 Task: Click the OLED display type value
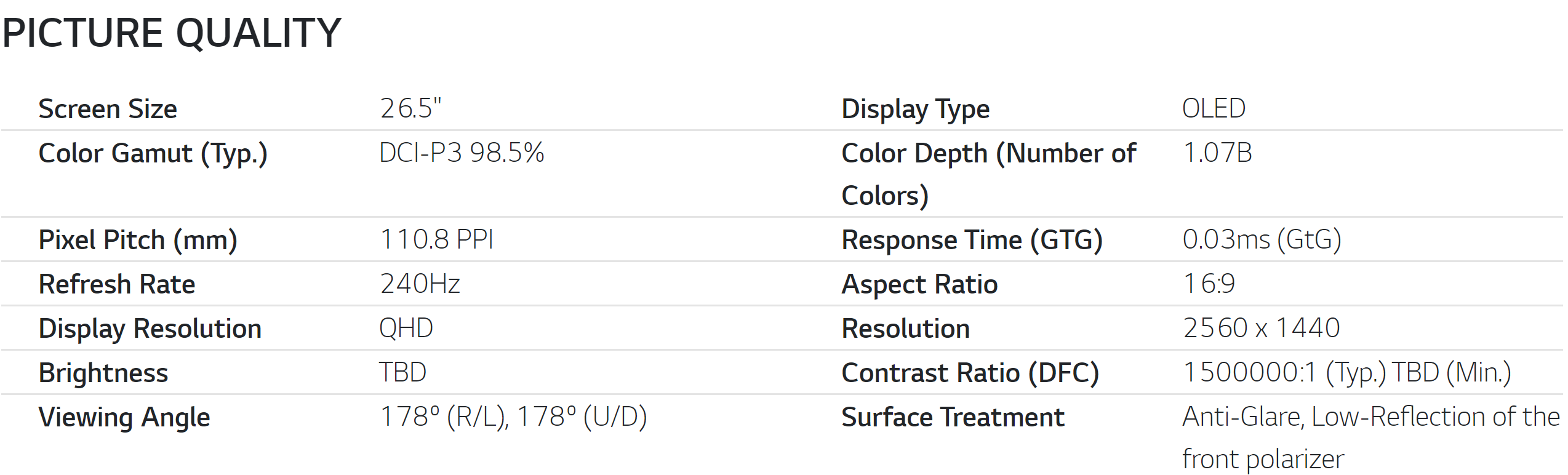click(1214, 108)
